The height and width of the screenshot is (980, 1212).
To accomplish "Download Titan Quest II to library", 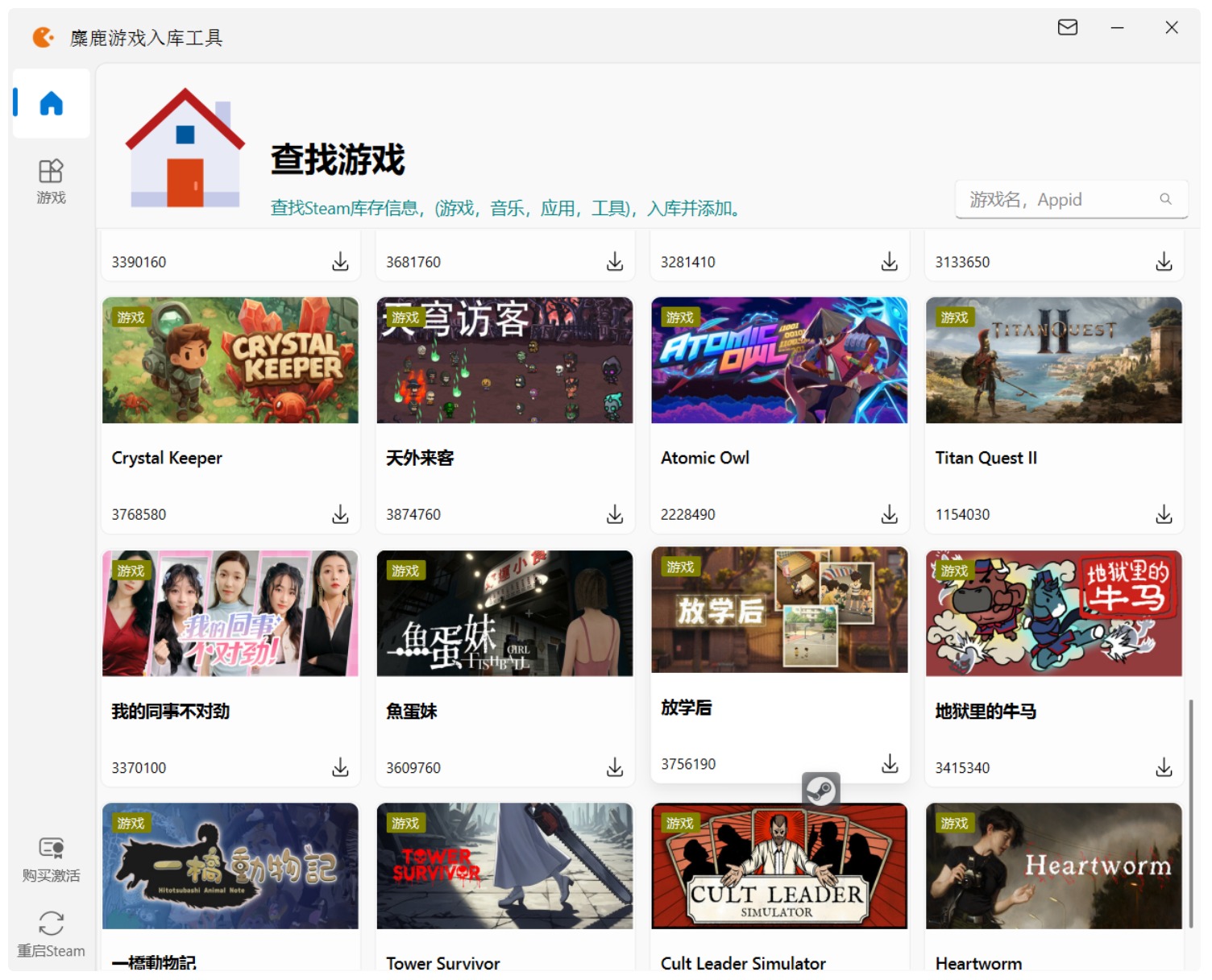I will point(1164,514).
